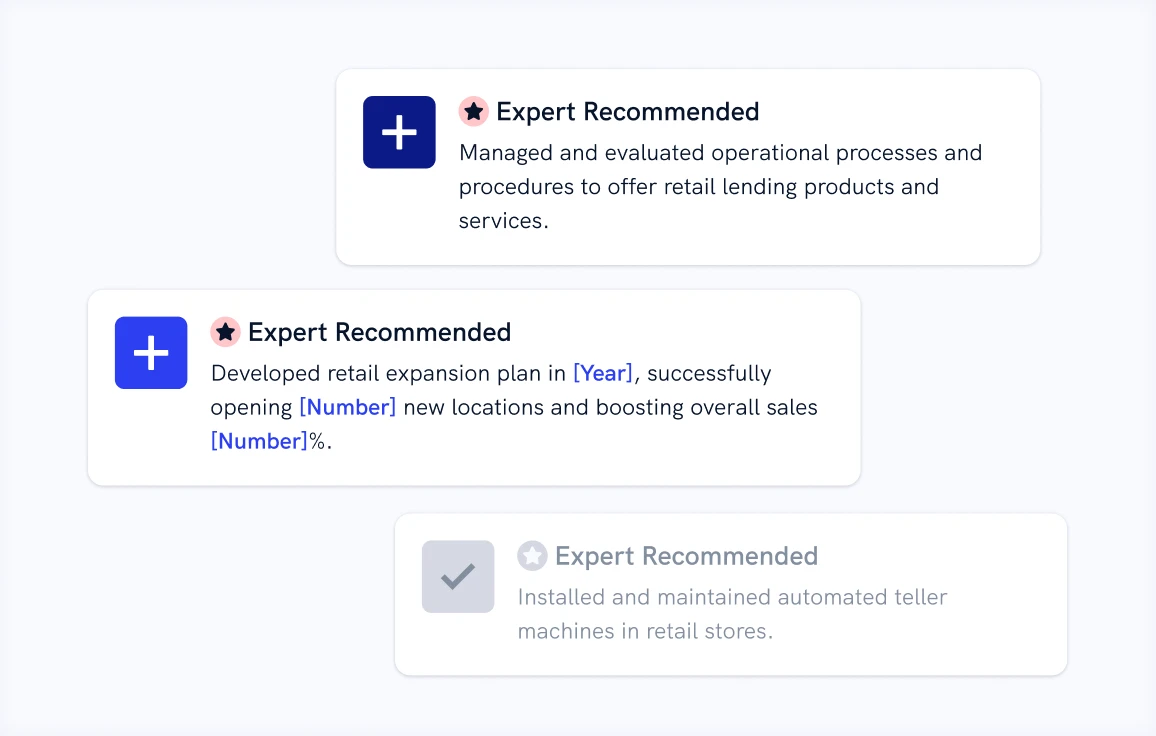The image size is (1156, 736).
Task: Click the dark navy plus icon
Action: point(399,132)
